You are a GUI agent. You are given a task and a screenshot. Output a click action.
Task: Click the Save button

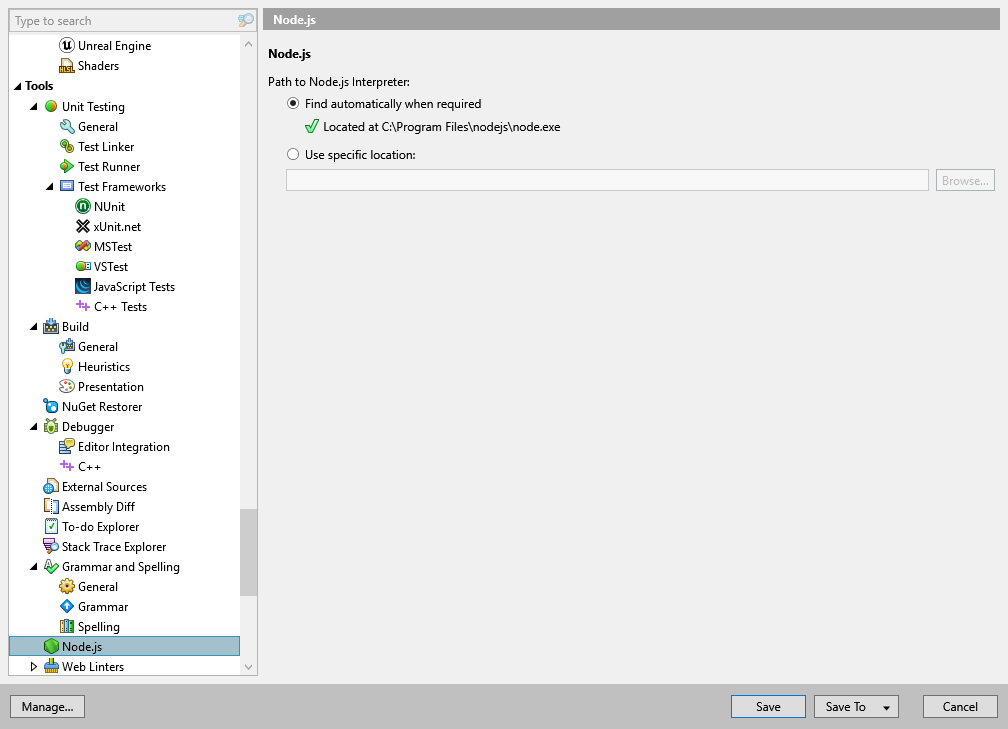coord(767,706)
